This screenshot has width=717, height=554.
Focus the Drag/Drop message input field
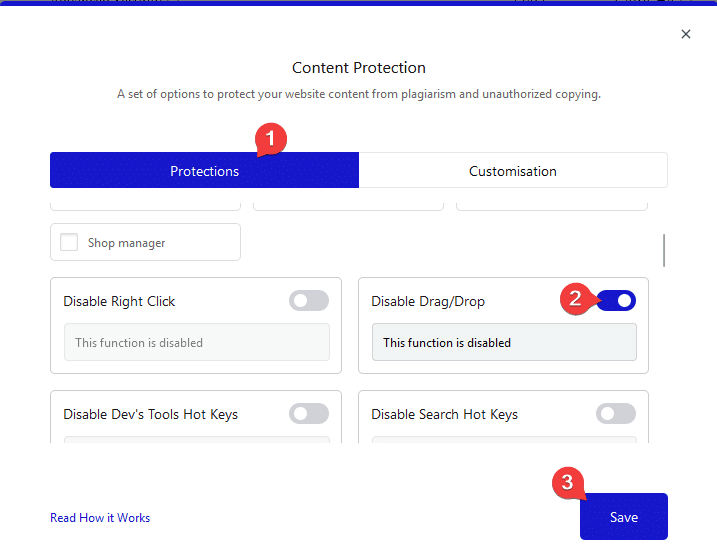pyautogui.click(x=504, y=342)
